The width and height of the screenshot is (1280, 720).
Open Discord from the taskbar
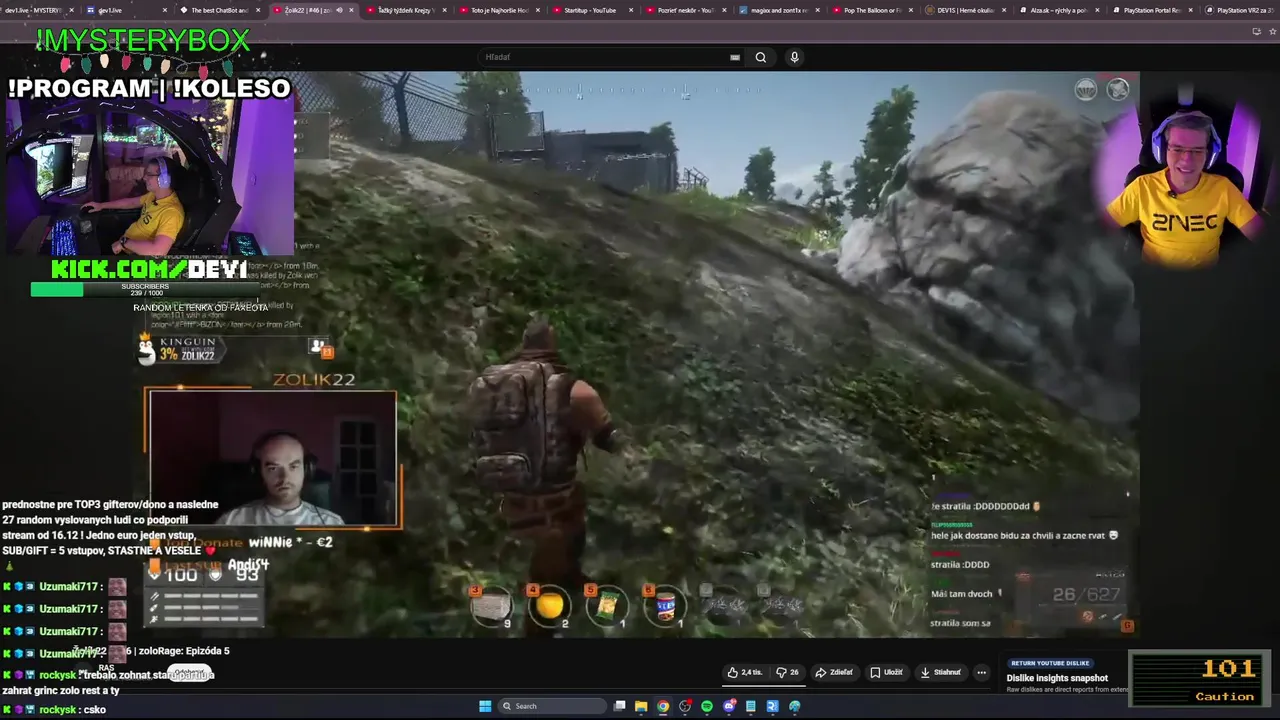coord(729,706)
